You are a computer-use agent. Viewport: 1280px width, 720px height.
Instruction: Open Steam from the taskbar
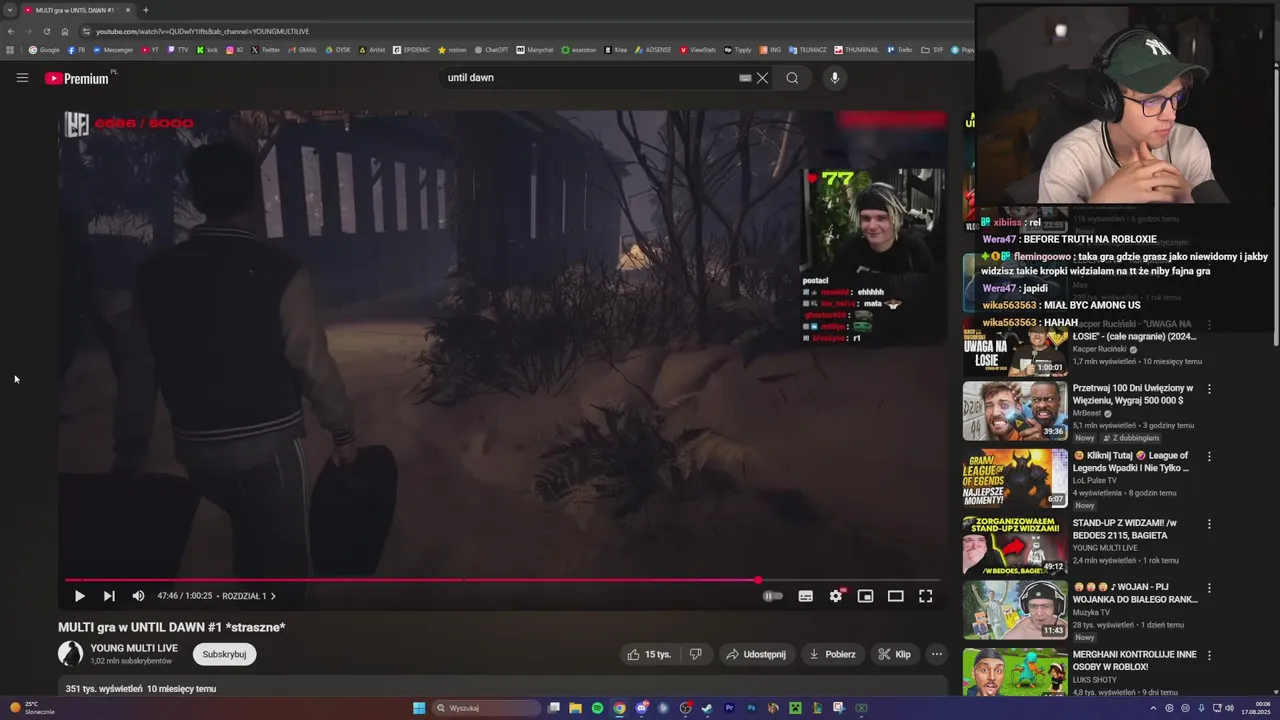click(x=707, y=708)
